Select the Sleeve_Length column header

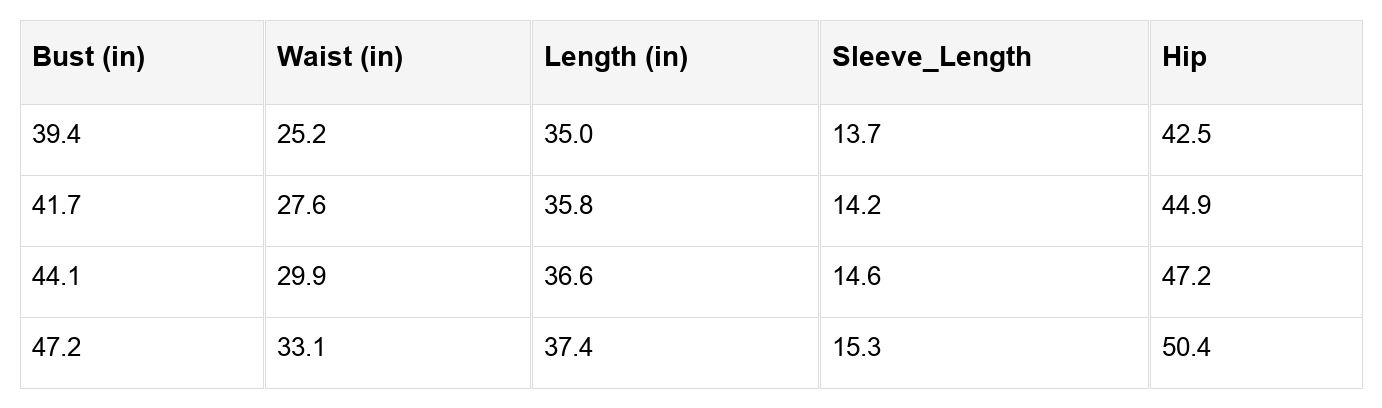931,57
